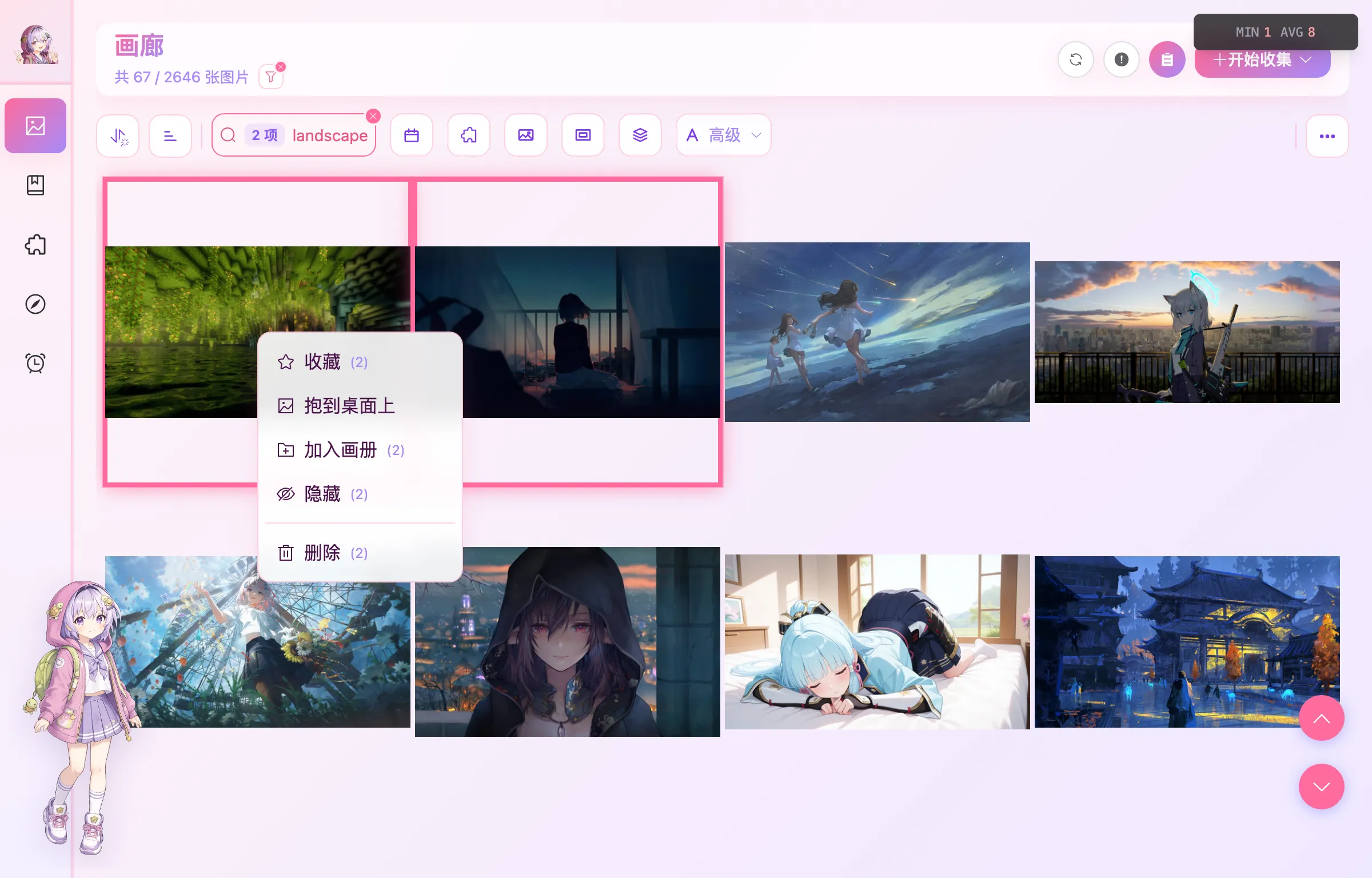The width and height of the screenshot is (1372, 878).
Task: Click the 画廊 page title
Action: 139,46
